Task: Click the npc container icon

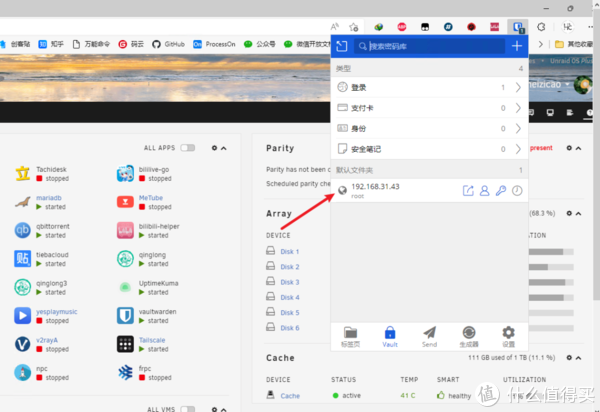Action: pyautogui.click(x=23, y=373)
